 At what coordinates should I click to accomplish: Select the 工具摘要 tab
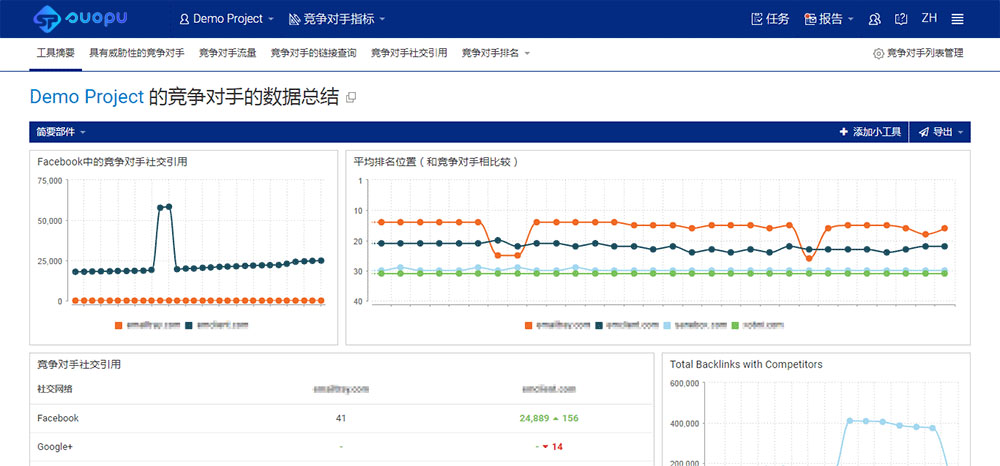(55, 54)
